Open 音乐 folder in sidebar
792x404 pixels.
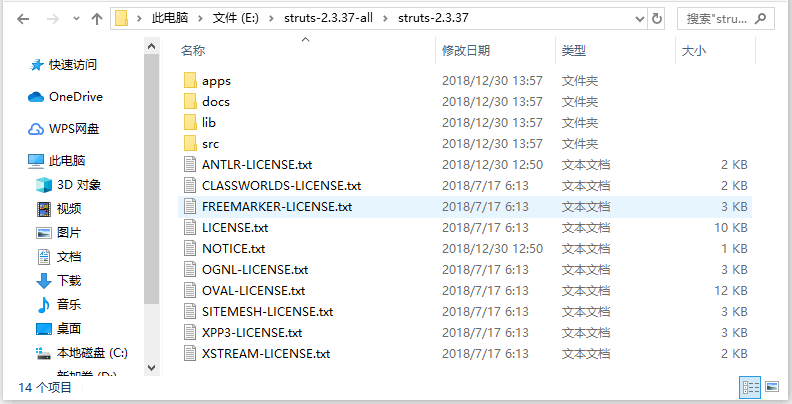(x=69, y=305)
